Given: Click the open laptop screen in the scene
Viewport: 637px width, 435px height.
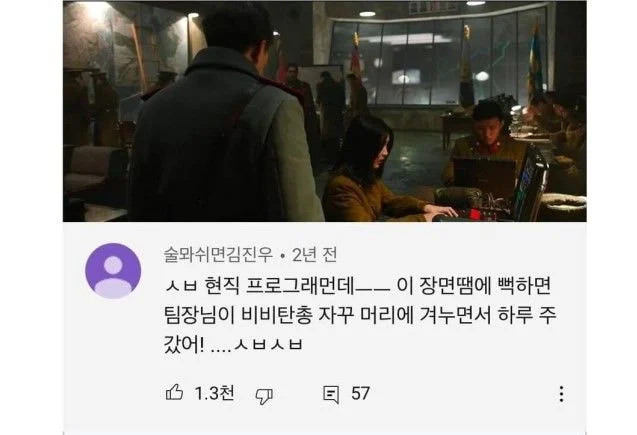Looking at the screenshot, I should (530, 183).
